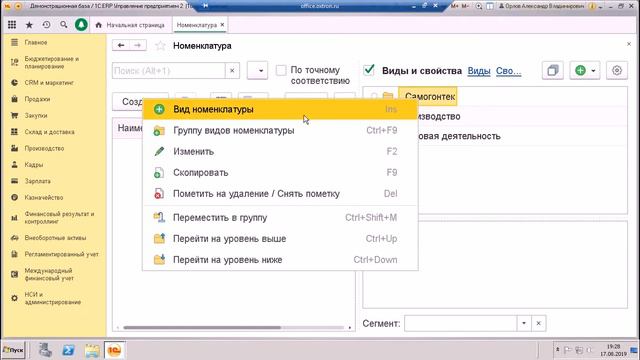Select the Самогонтек folder row
640x360 pixels.
click(x=429, y=97)
